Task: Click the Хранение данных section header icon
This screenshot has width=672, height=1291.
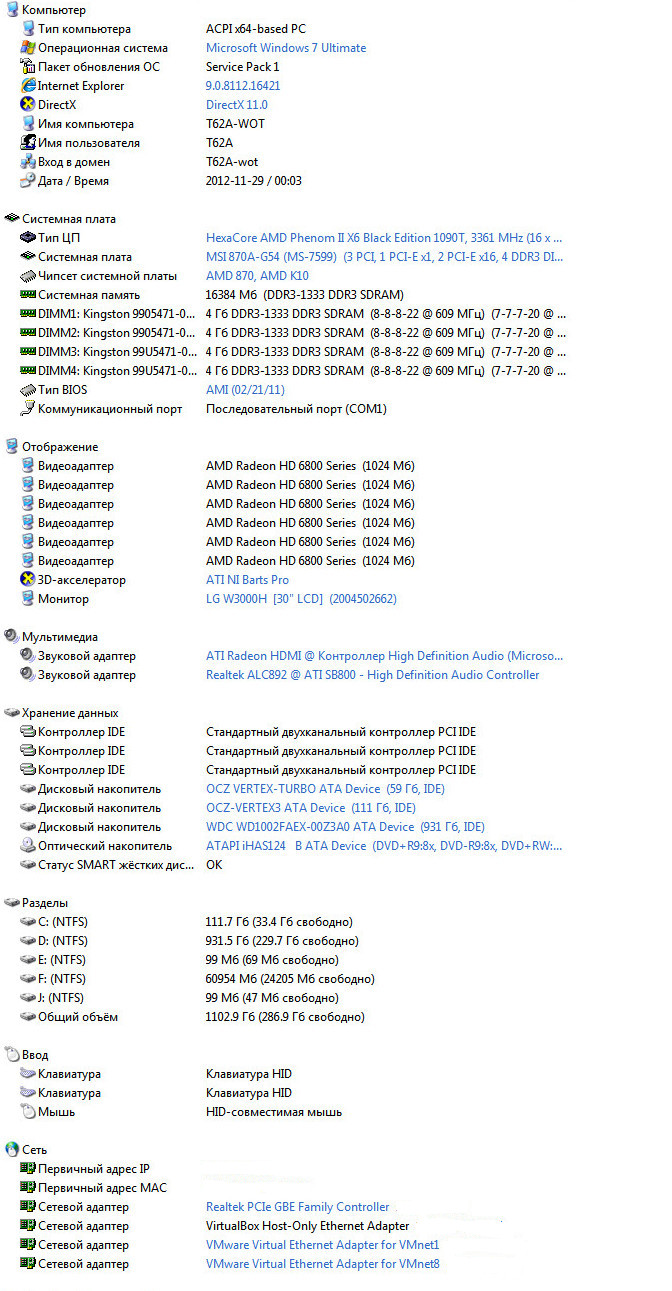Action: click(x=12, y=714)
